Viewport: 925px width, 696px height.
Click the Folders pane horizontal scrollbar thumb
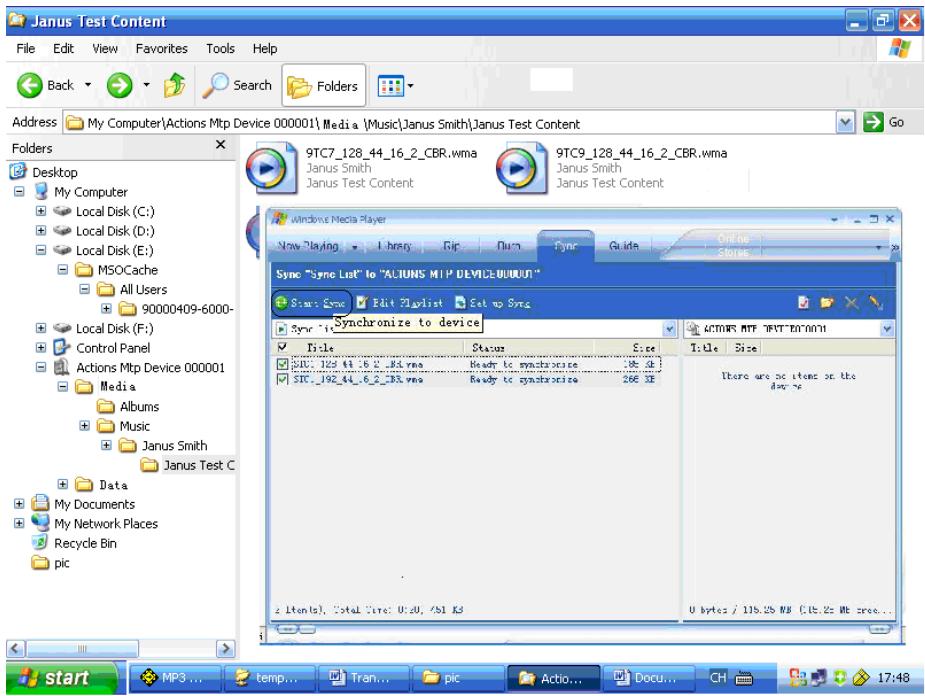click(x=82, y=649)
